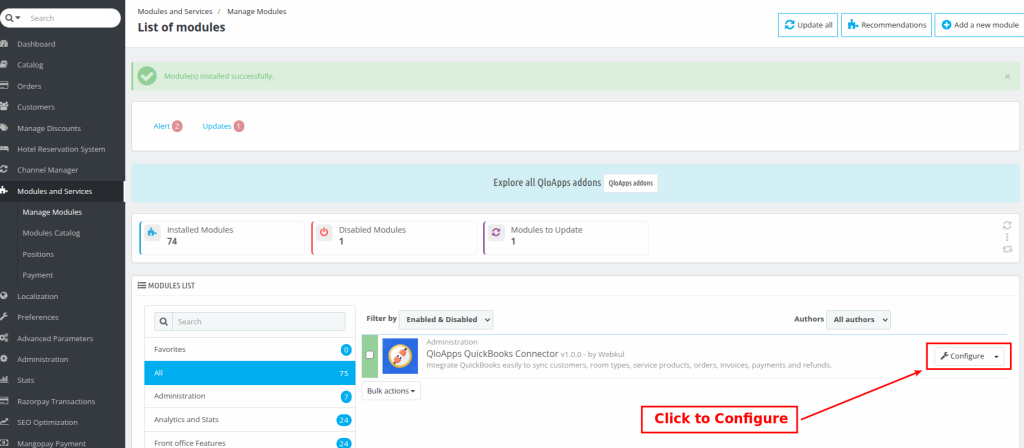Click the Preferences wrench icon
1024x448 pixels.
point(4,317)
